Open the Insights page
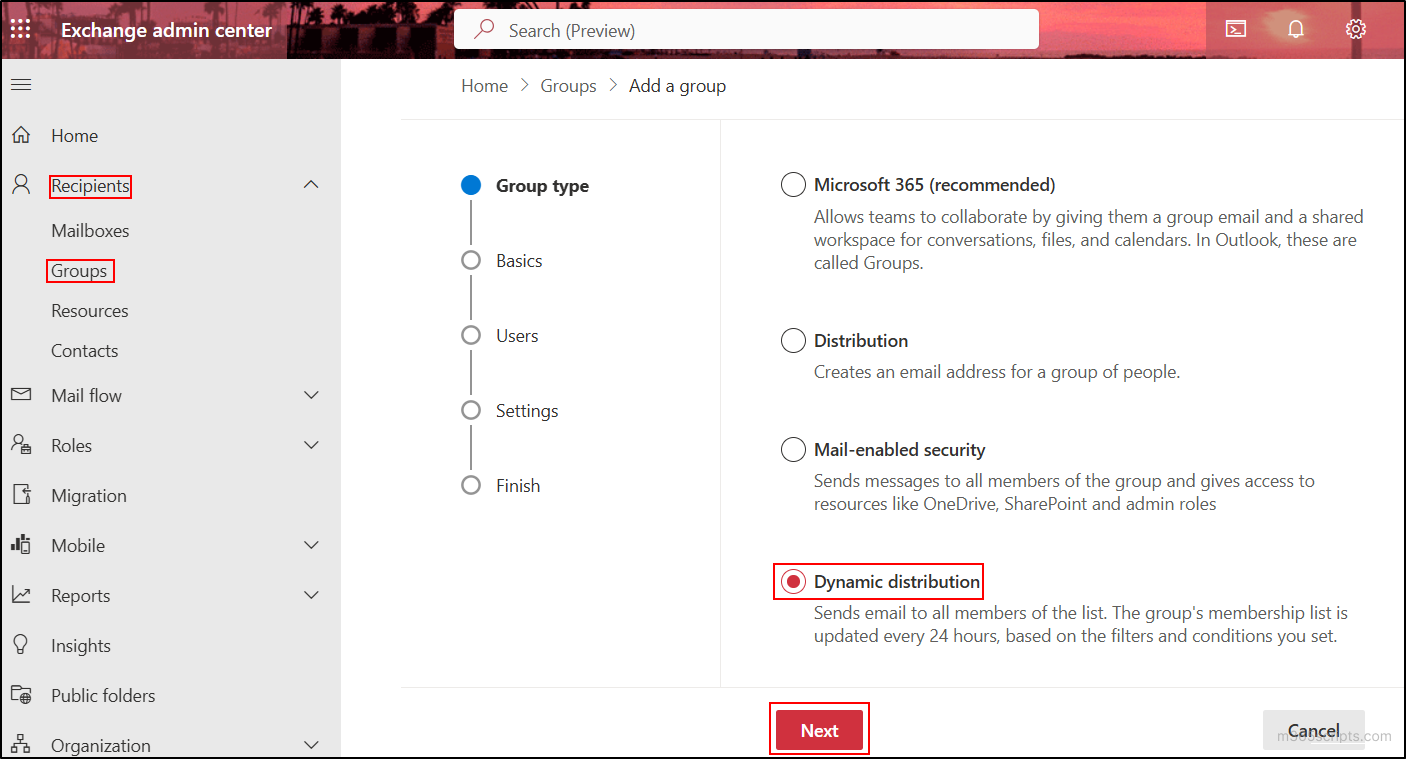This screenshot has width=1406, height=759. pyautogui.click(x=81, y=646)
